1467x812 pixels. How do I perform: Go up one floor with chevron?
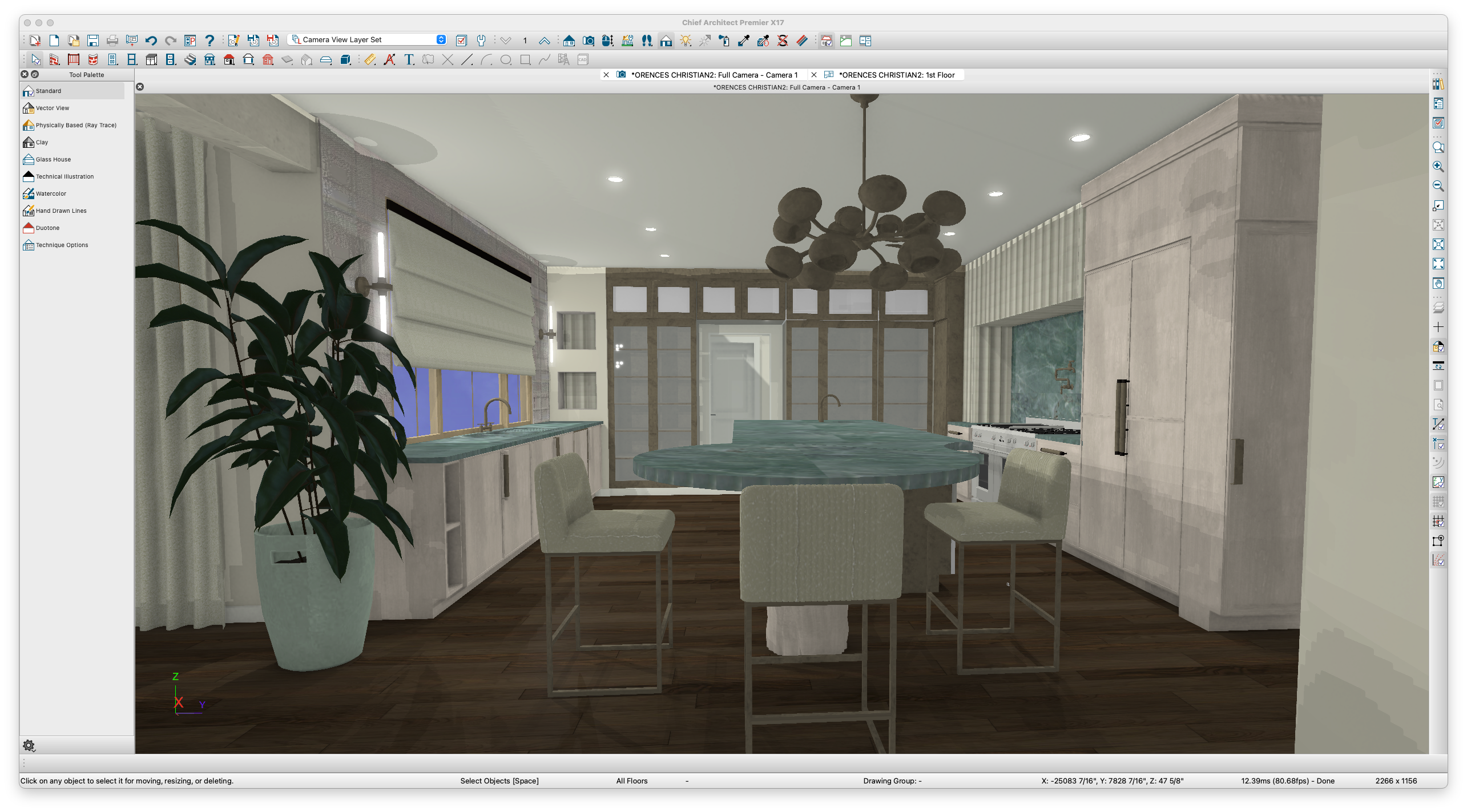click(544, 41)
